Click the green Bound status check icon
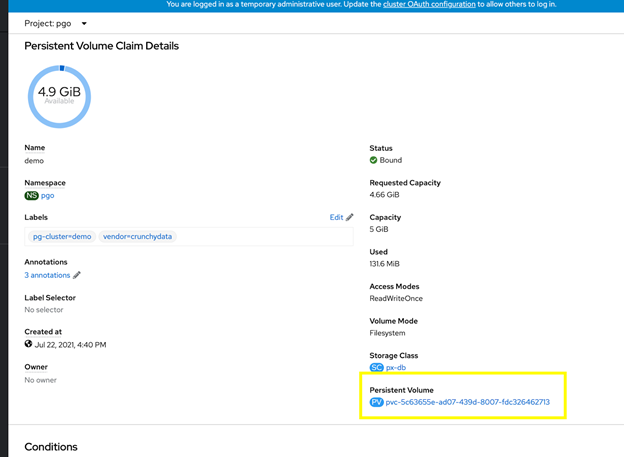The height and width of the screenshot is (457, 624). point(374,160)
